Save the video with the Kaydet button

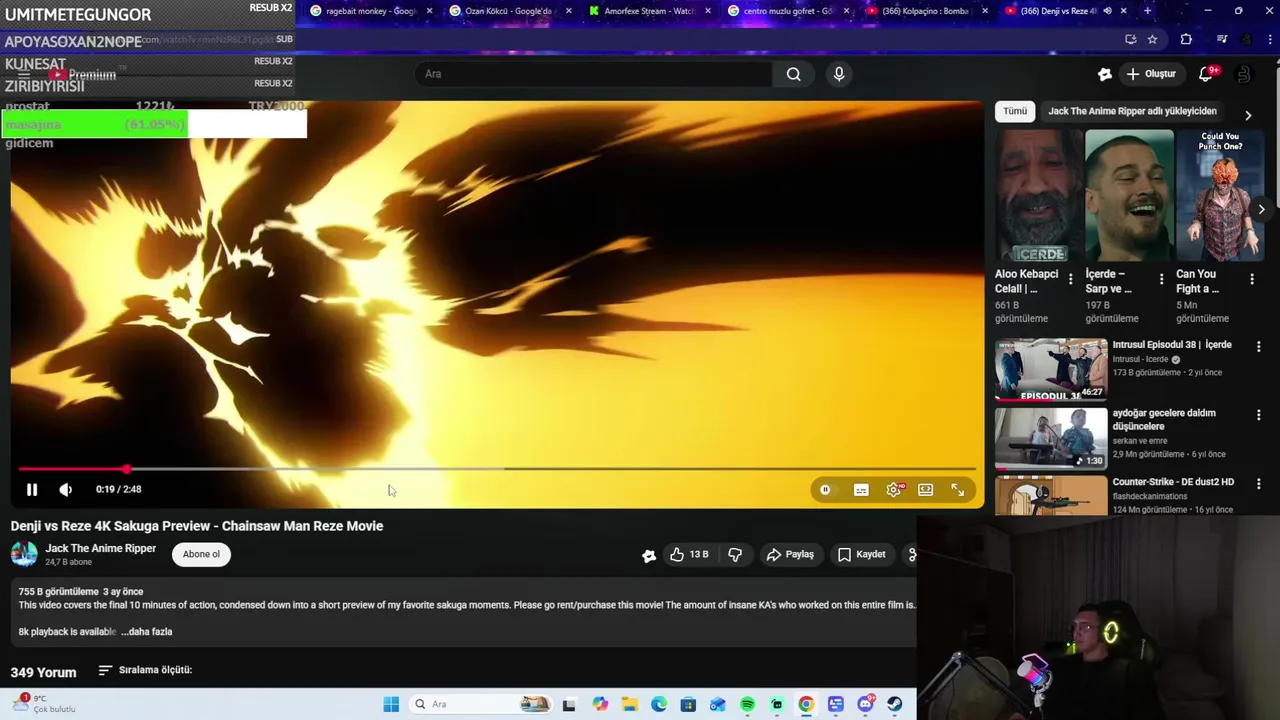pyautogui.click(x=862, y=554)
